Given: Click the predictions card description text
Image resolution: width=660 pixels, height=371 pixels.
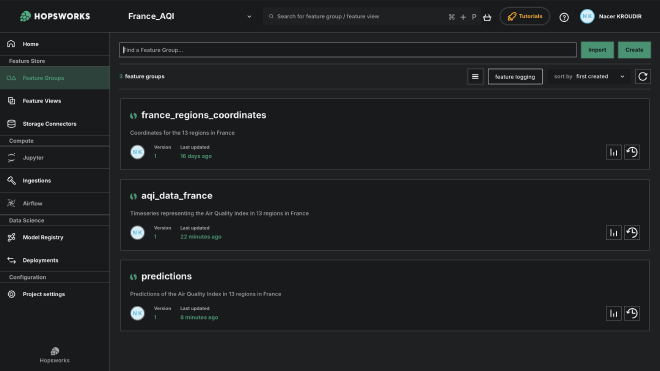Looking at the screenshot, I should pyautogui.click(x=205, y=294).
